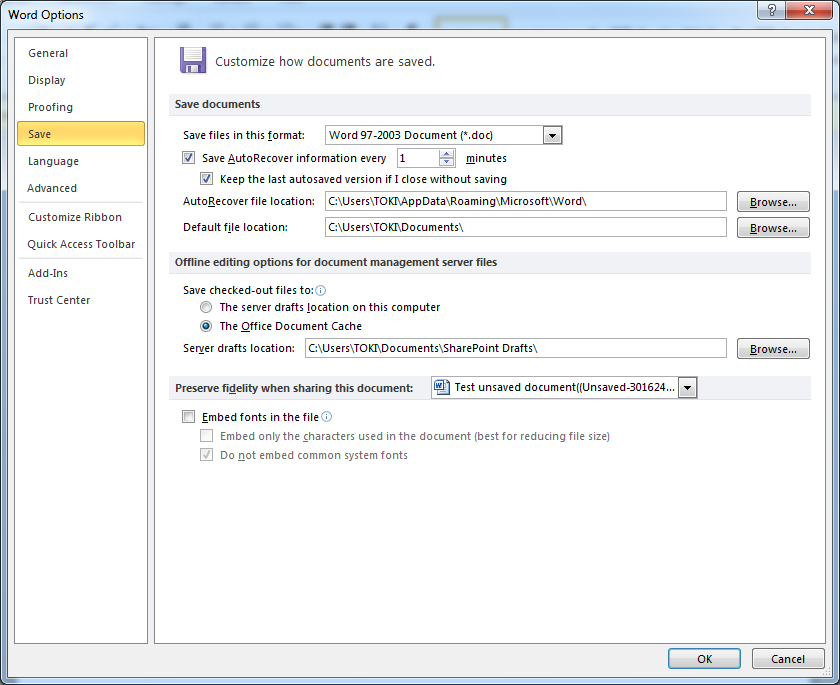This screenshot has height=685, width=840.
Task: Open the Proofing options category
Action: 81,107
